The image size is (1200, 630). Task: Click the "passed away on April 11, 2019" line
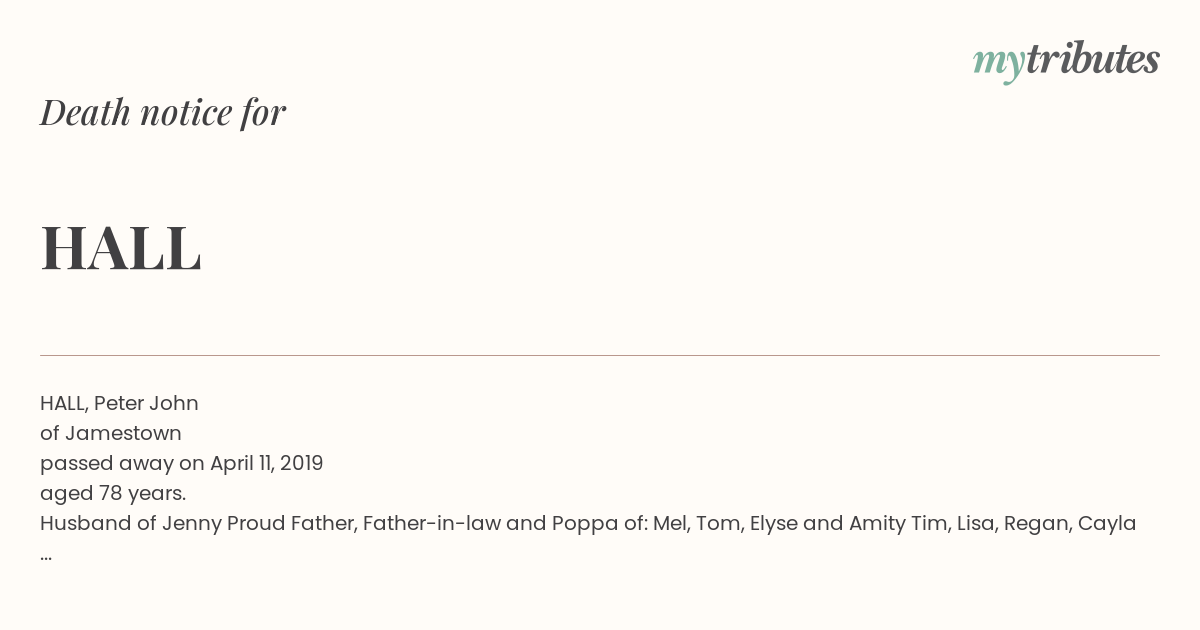[181, 463]
